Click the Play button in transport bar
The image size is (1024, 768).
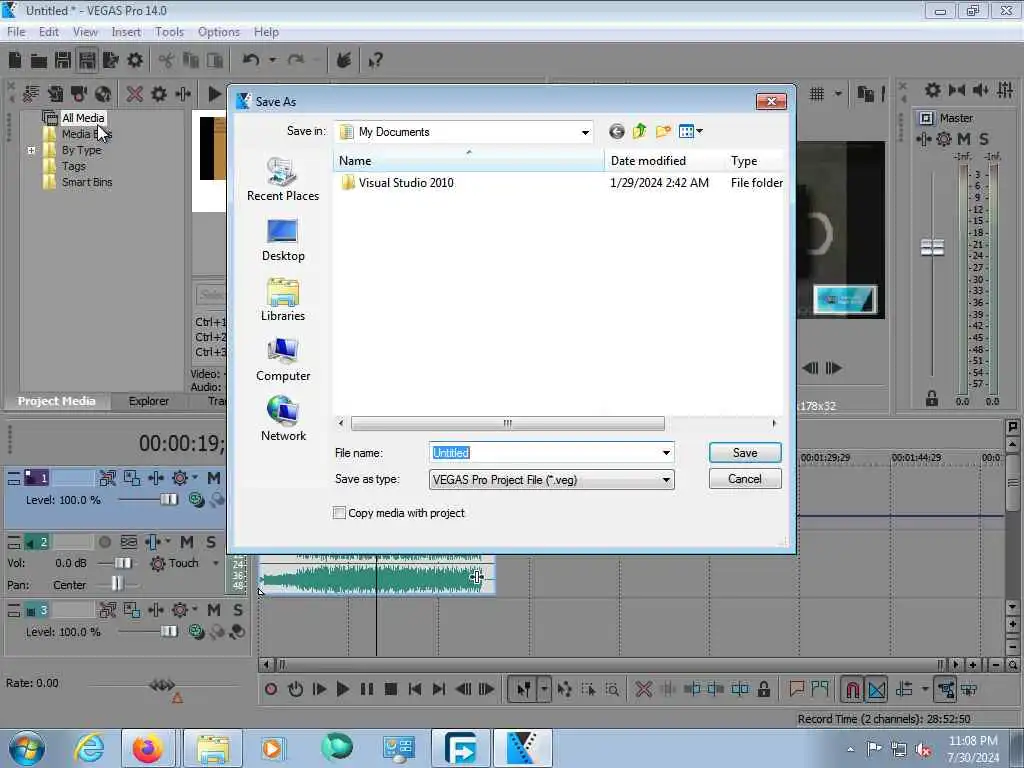[x=342, y=689]
